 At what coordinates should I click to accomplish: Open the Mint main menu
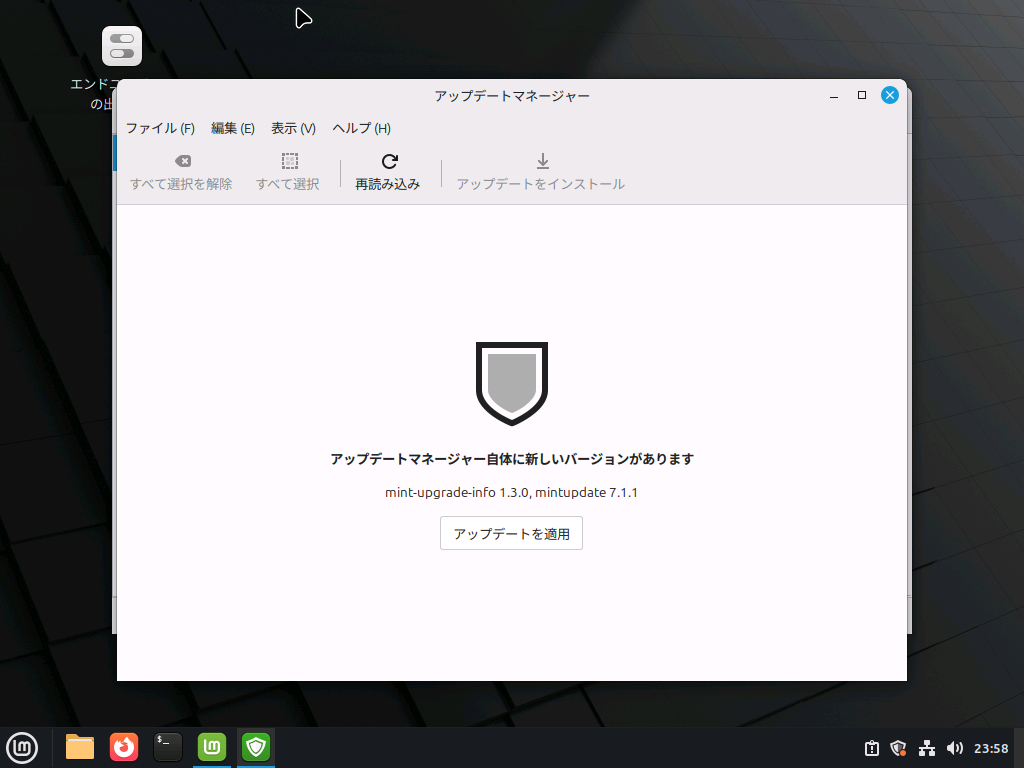[x=22, y=747]
